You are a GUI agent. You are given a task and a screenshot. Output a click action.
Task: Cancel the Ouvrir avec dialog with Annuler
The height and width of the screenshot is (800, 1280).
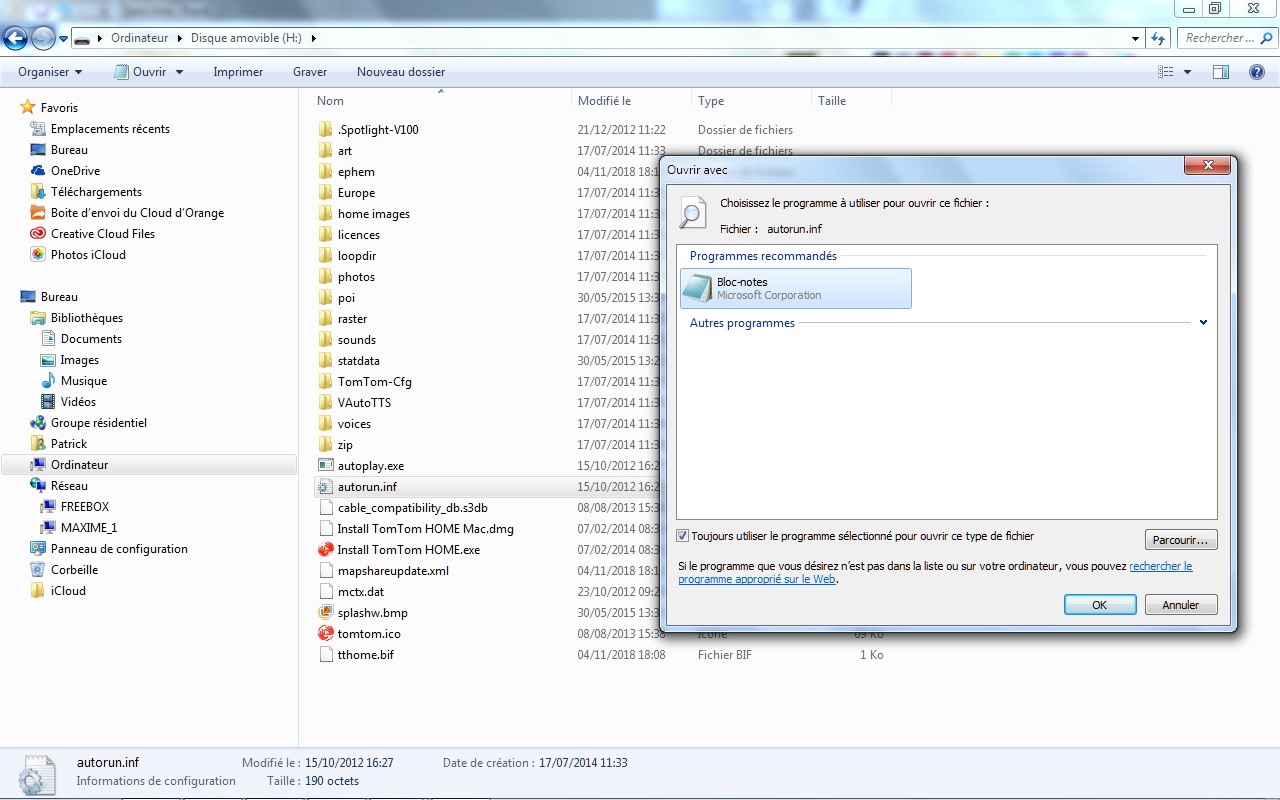tap(1181, 605)
